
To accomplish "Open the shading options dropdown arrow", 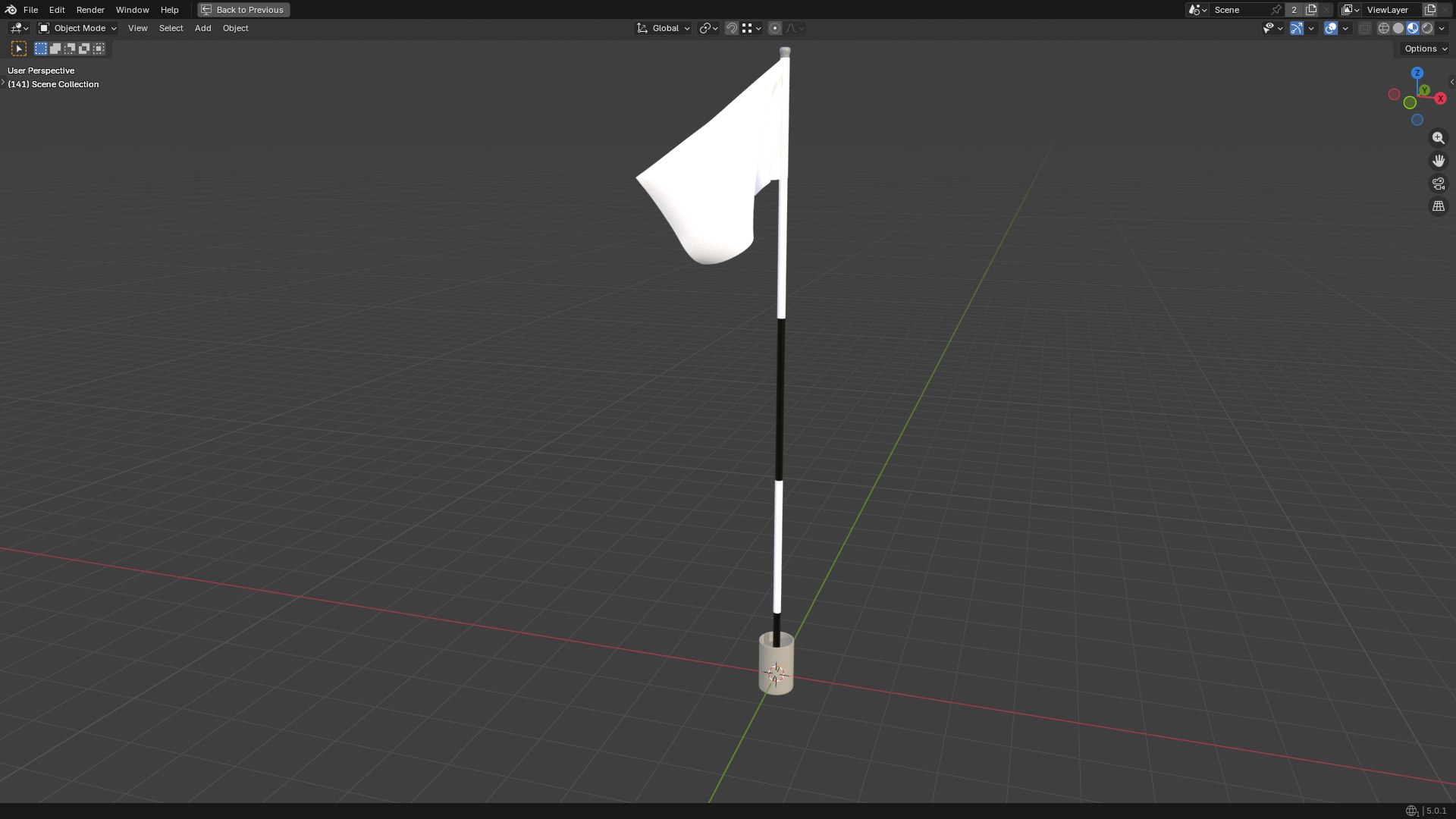I will [1442, 28].
